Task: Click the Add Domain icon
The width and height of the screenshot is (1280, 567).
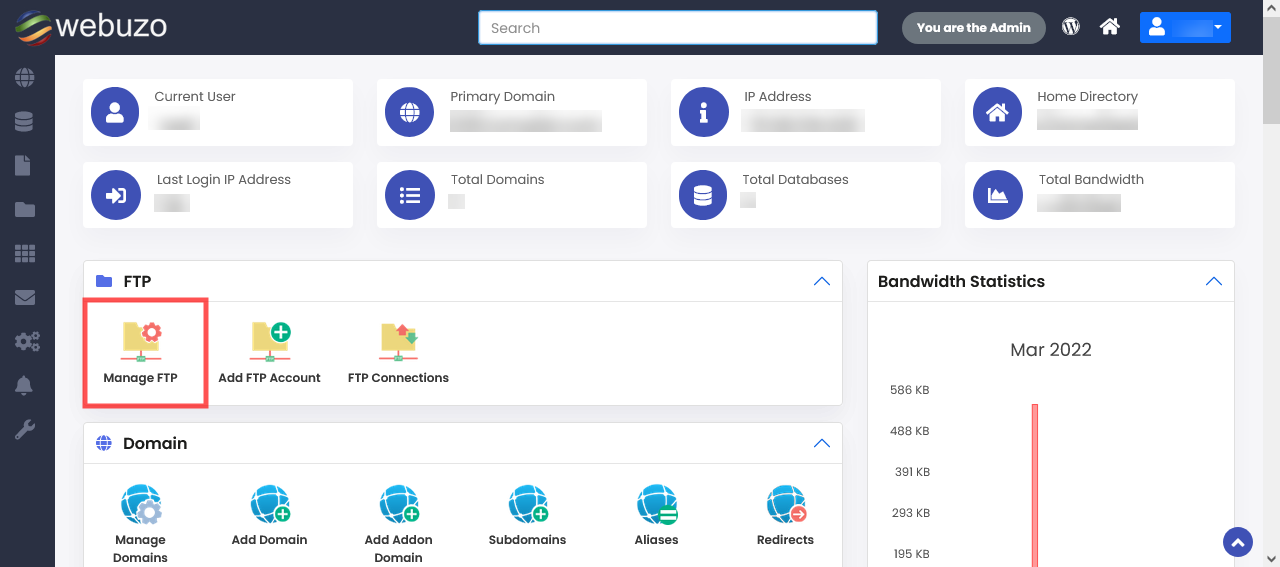Action: [x=269, y=507]
